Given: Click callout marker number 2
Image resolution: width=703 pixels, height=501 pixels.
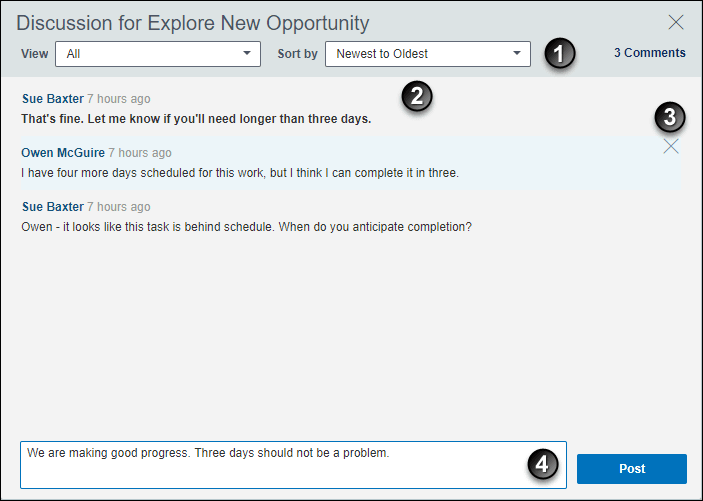Looking at the screenshot, I should (x=417, y=96).
